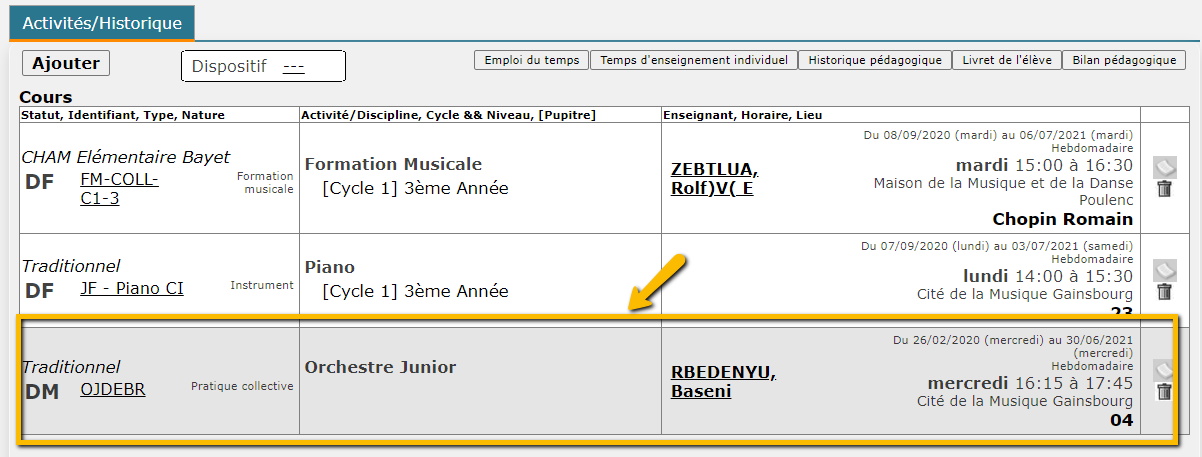This screenshot has width=1202, height=457.
Task: Delete the Formation Musicale course with trash icon
Action: pyautogui.click(x=1164, y=189)
